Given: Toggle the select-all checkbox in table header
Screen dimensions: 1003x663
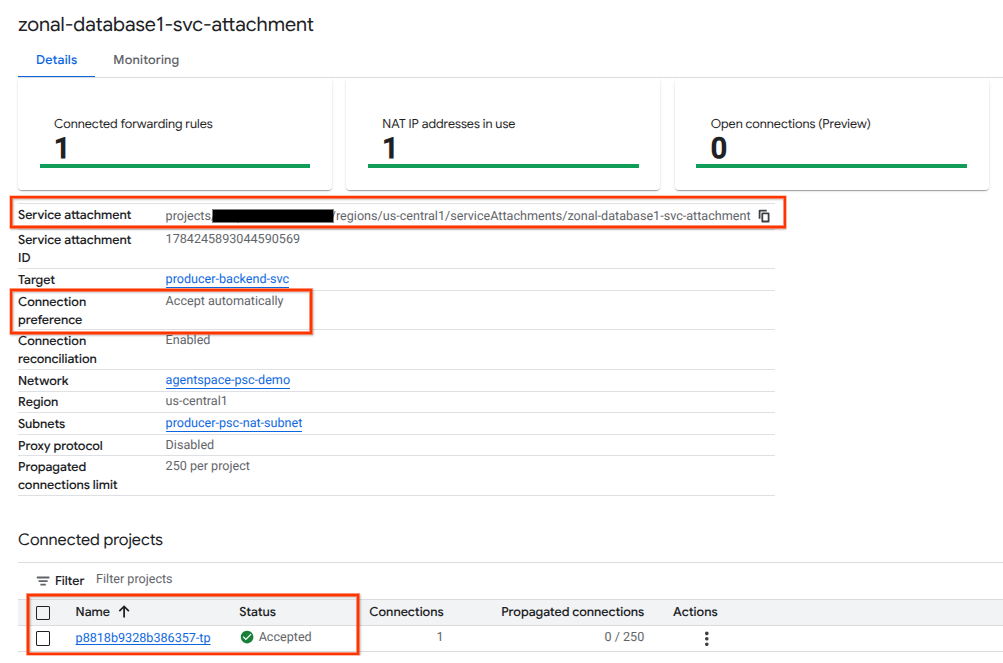Looking at the screenshot, I should 43,612.
